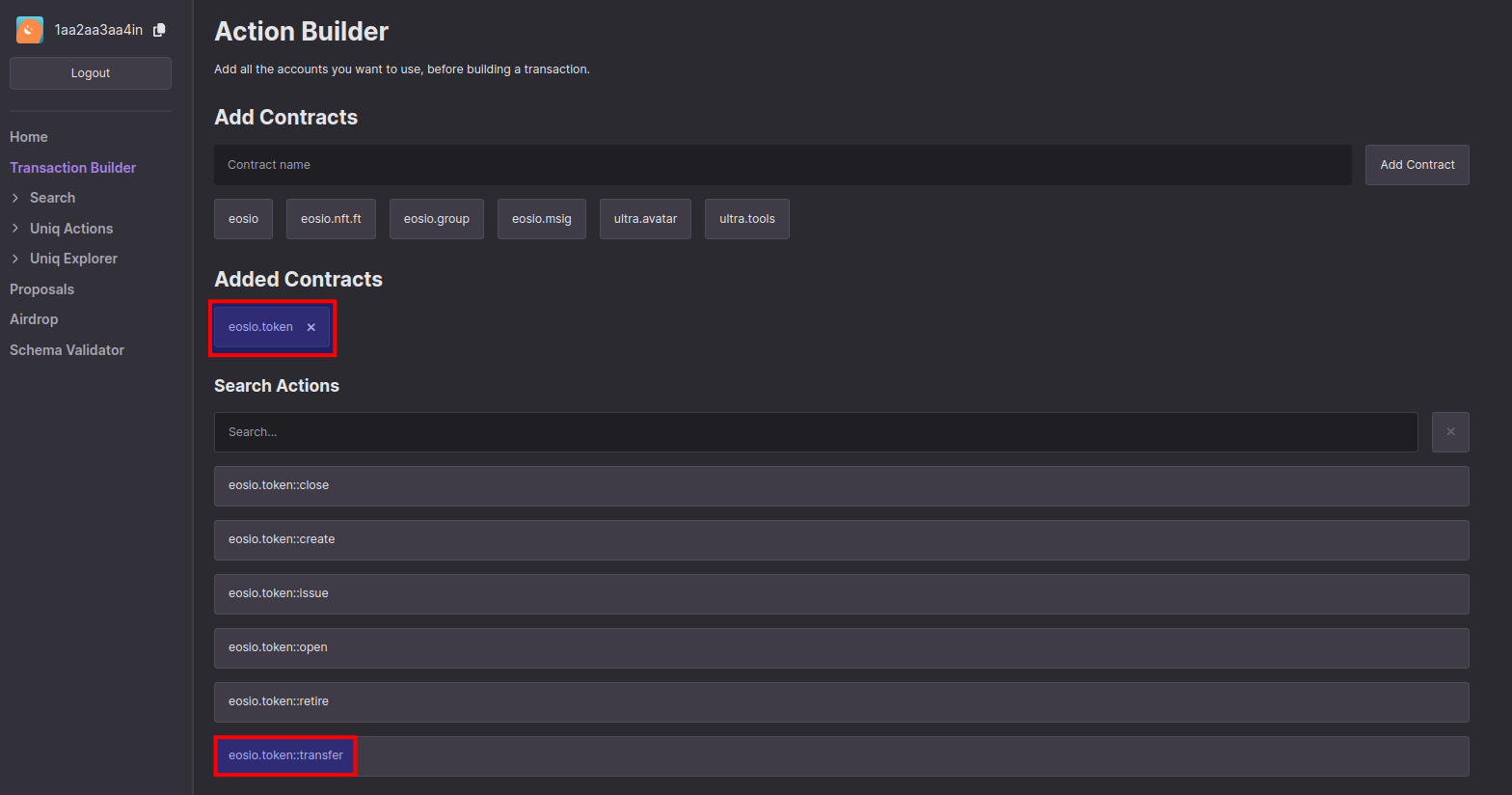This screenshot has width=1512, height=795.
Task: Open the Proposals page
Action: [x=41, y=289]
